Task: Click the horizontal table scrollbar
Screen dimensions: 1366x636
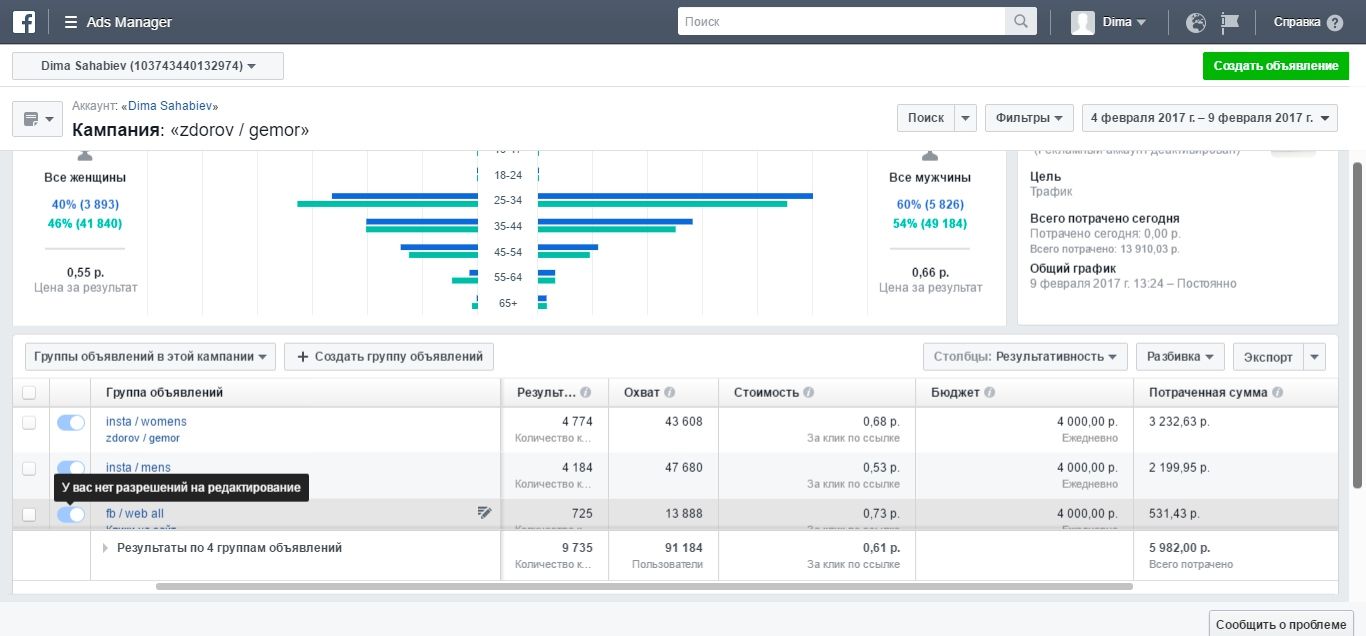Action: point(644,586)
